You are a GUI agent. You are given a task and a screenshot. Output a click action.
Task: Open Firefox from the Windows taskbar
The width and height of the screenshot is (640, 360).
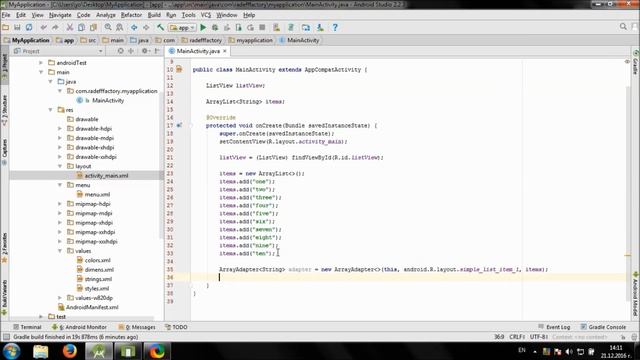(x=70, y=351)
